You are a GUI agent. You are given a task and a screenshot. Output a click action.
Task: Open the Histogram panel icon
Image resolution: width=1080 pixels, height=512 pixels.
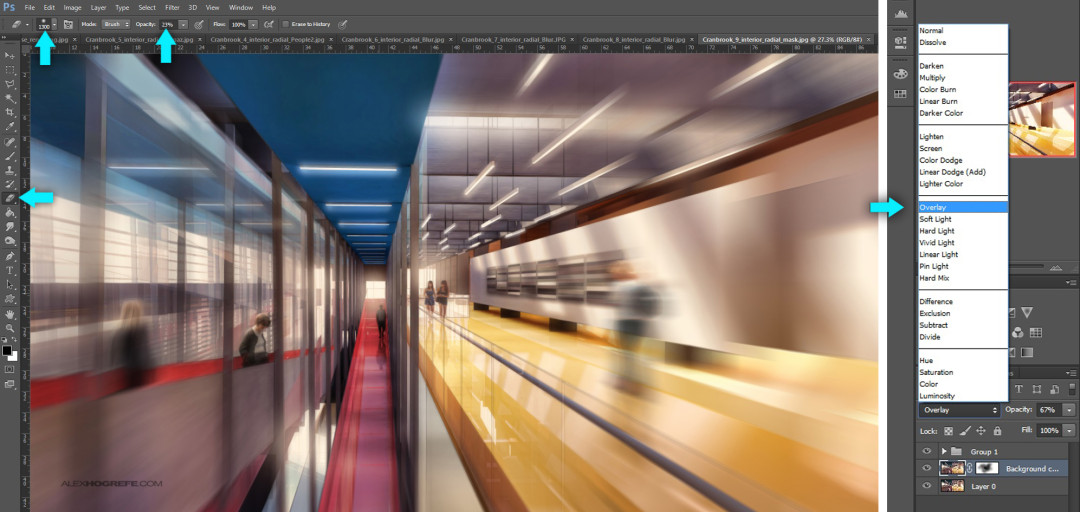click(900, 12)
